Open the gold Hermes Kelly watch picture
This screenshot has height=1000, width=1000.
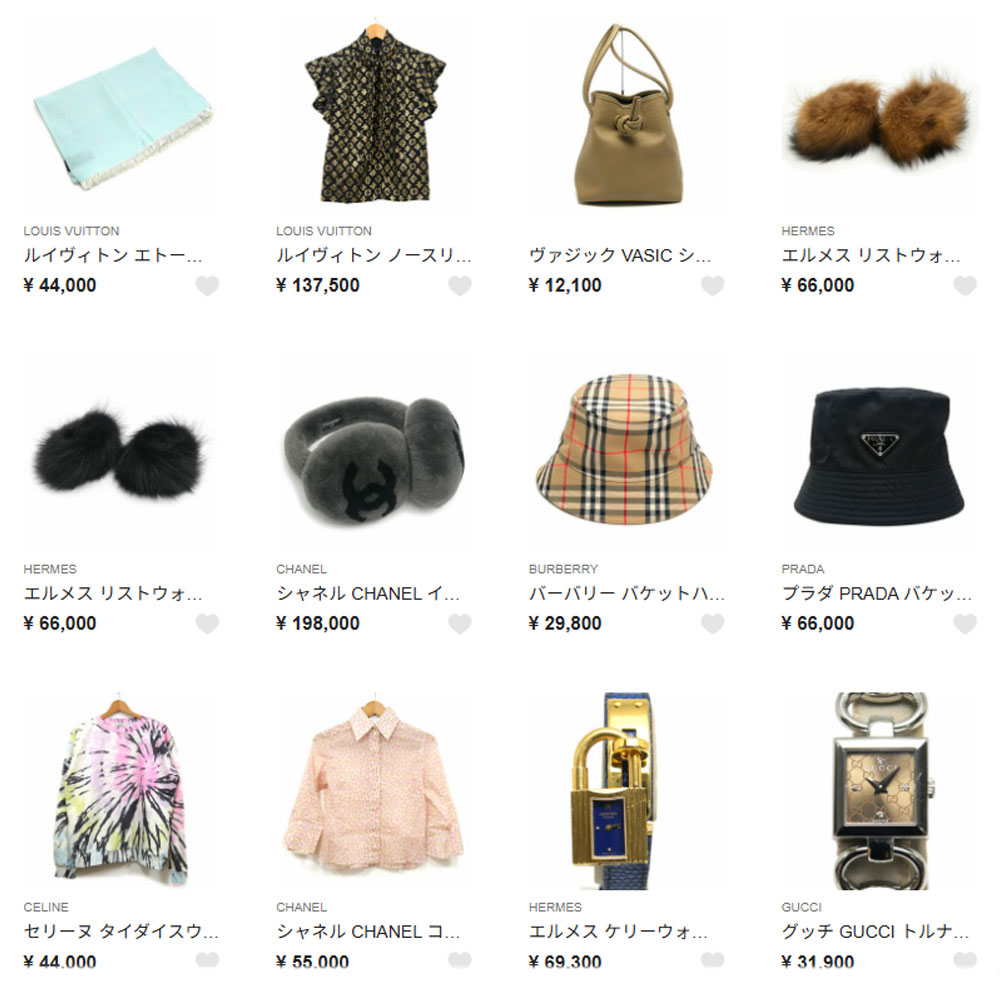coord(626,791)
